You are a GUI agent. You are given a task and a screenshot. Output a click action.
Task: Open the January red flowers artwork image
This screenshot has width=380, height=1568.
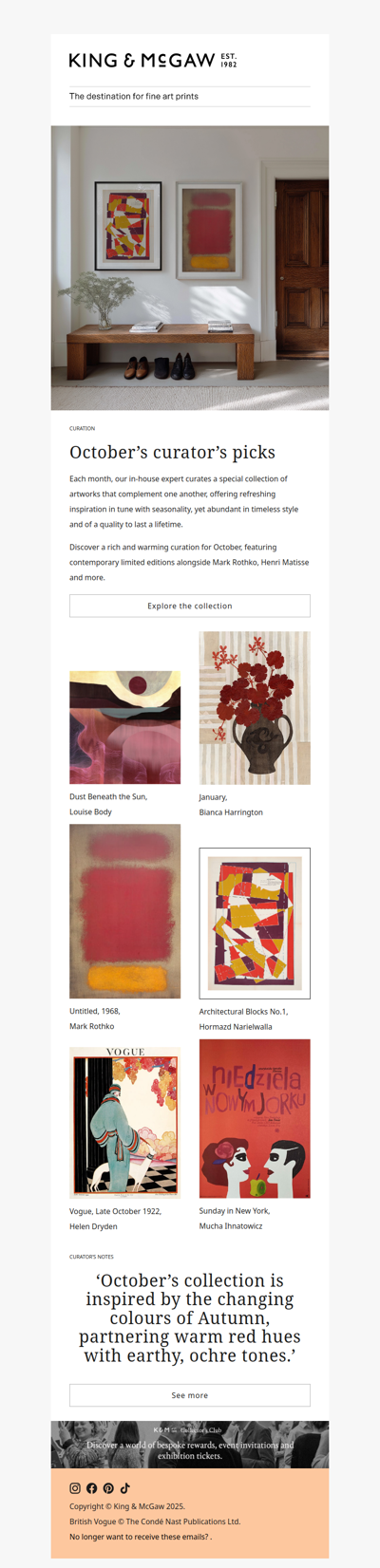(x=255, y=708)
